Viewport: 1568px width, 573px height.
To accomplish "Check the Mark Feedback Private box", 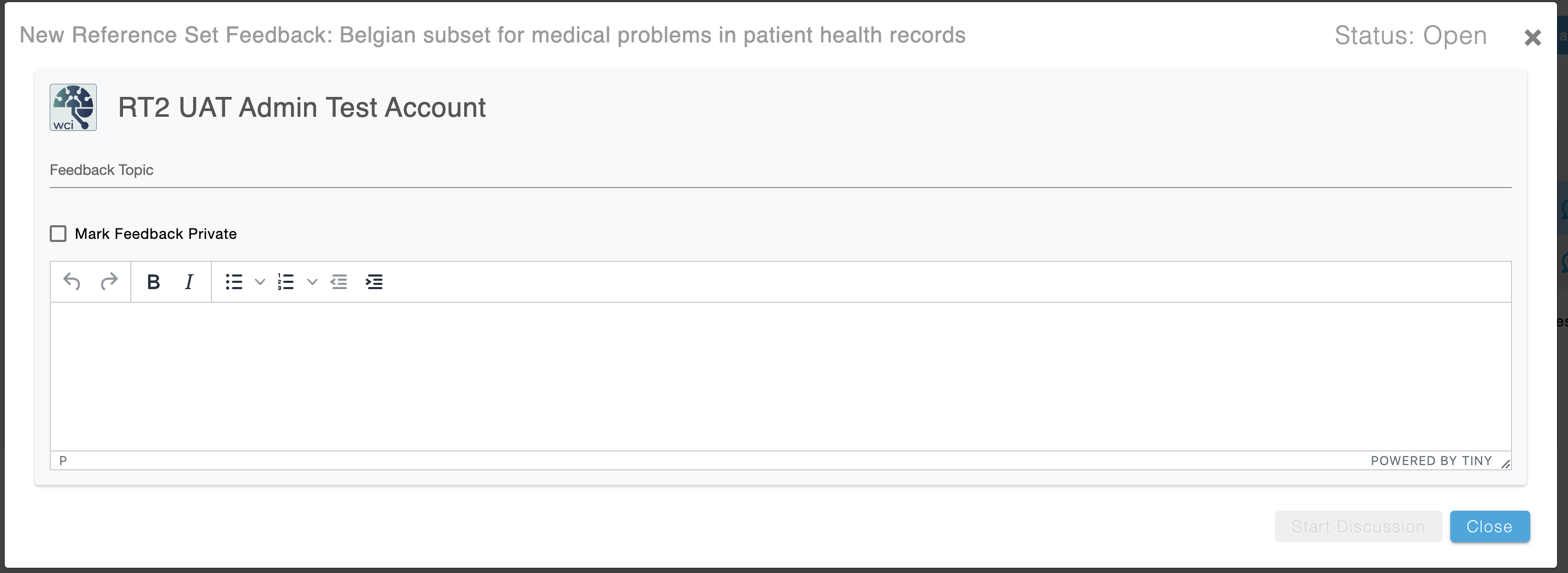I will 59,234.
